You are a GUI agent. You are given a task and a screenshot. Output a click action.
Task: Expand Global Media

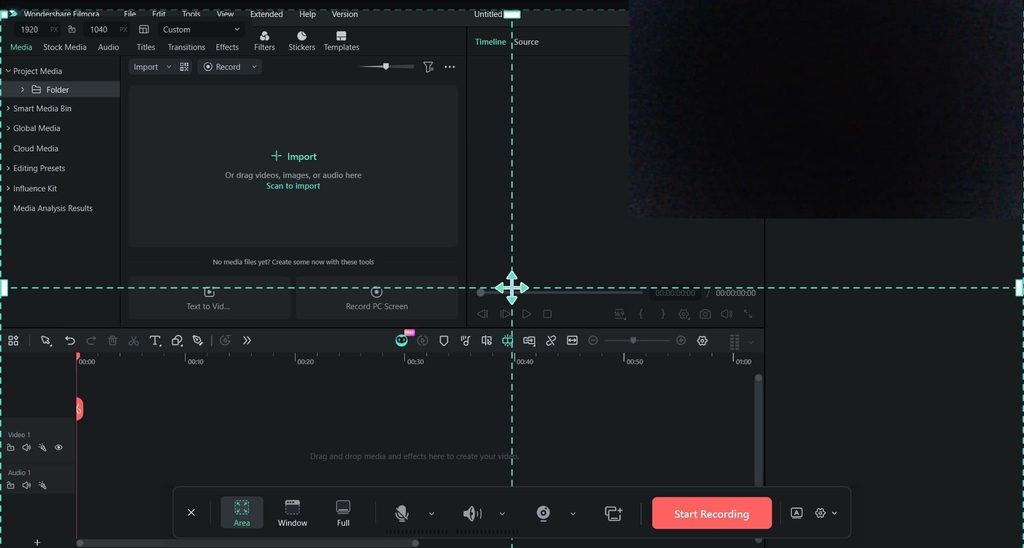click(x=8, y=128)
